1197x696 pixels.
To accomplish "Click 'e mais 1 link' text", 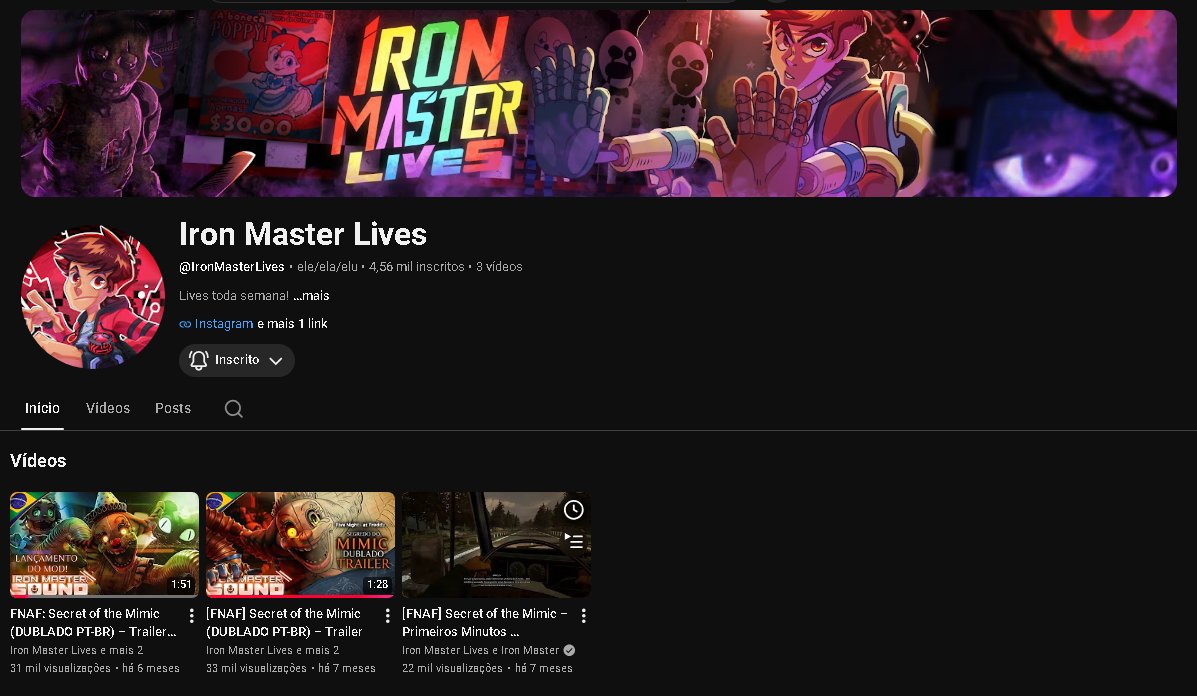I will click(x=292, y=324).
